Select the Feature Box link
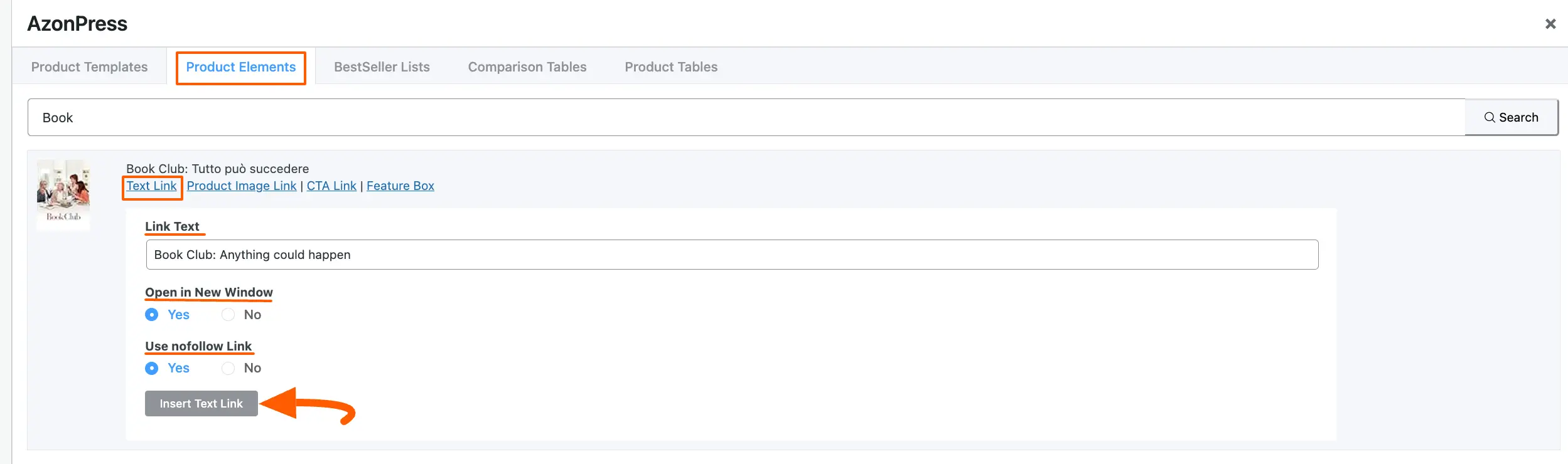The height and width of the screenshot is (464, 1568). (x=400, y=186)
